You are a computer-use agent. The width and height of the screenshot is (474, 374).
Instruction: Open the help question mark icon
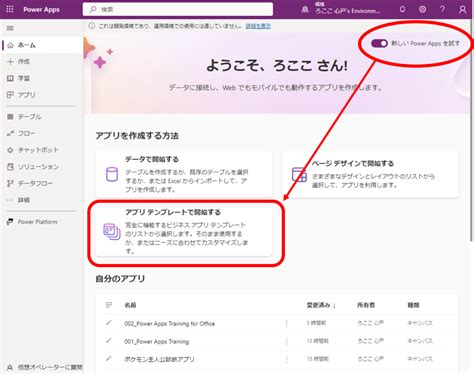click(x=442, y=9)
